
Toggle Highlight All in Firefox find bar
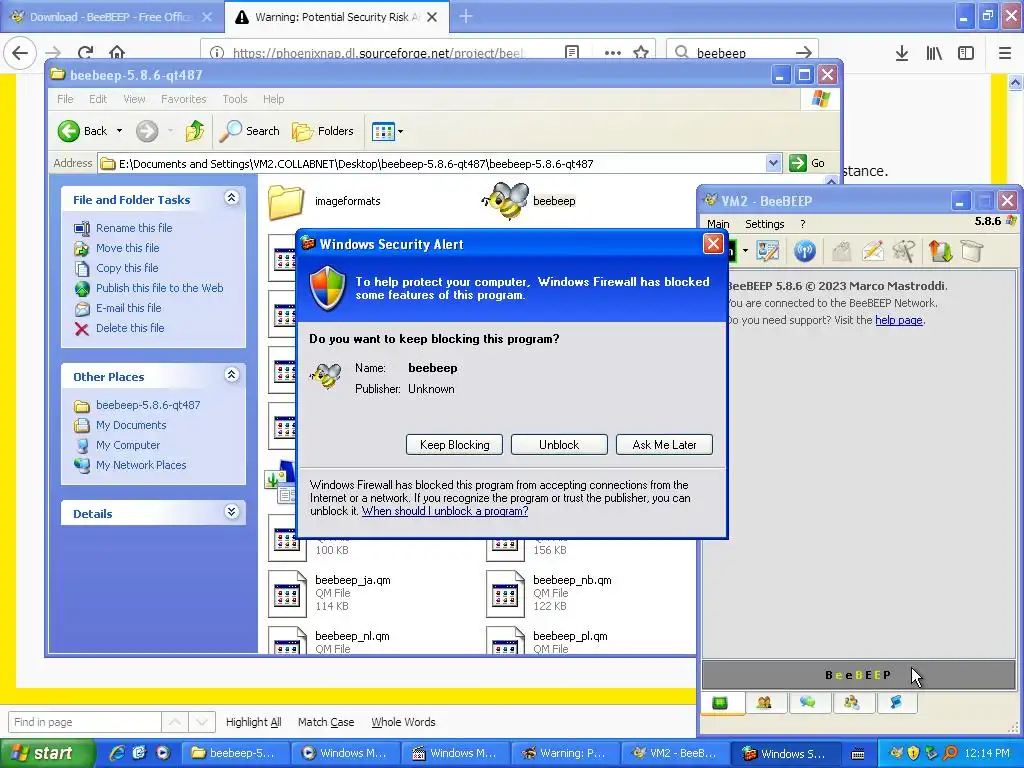(x=253, y=722)
